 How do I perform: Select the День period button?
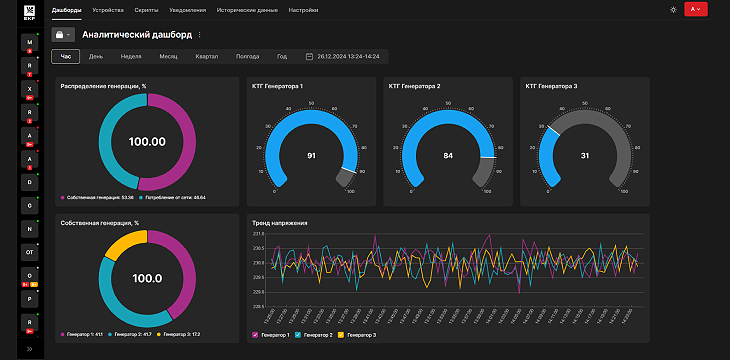coord(96,56)
